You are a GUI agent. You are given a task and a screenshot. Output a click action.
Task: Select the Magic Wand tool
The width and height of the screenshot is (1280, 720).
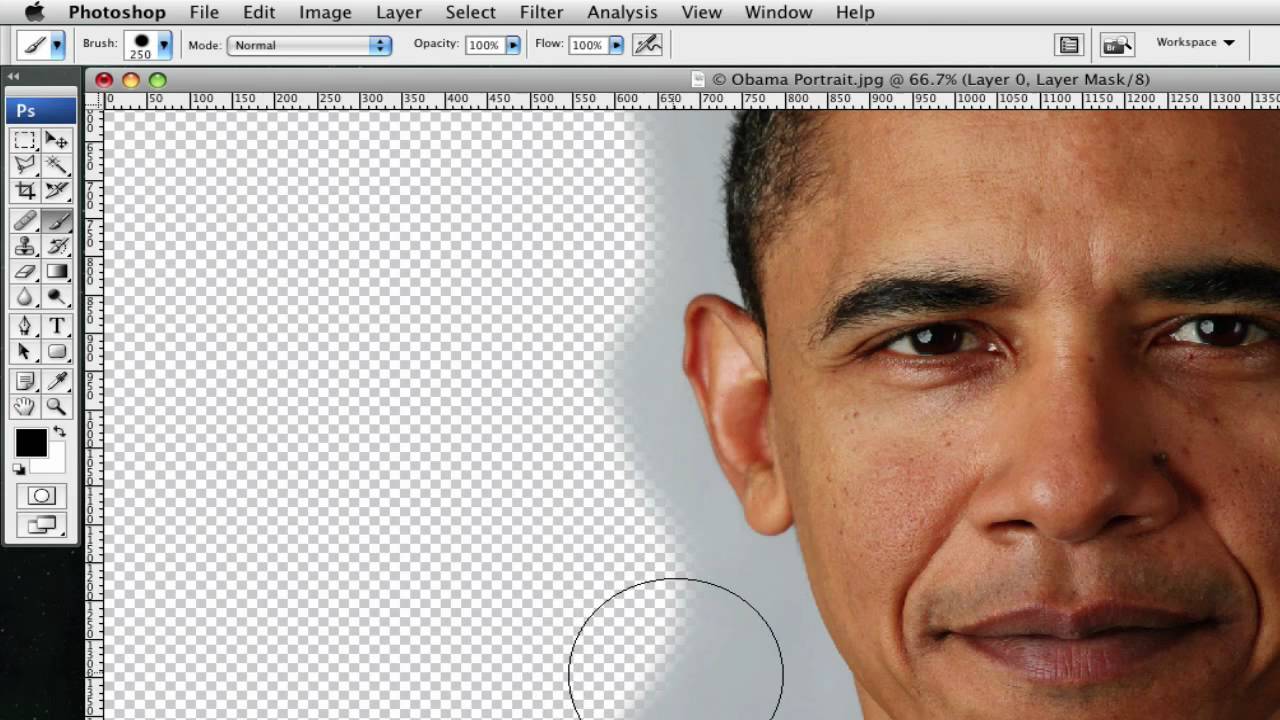[x=57, y=166]
